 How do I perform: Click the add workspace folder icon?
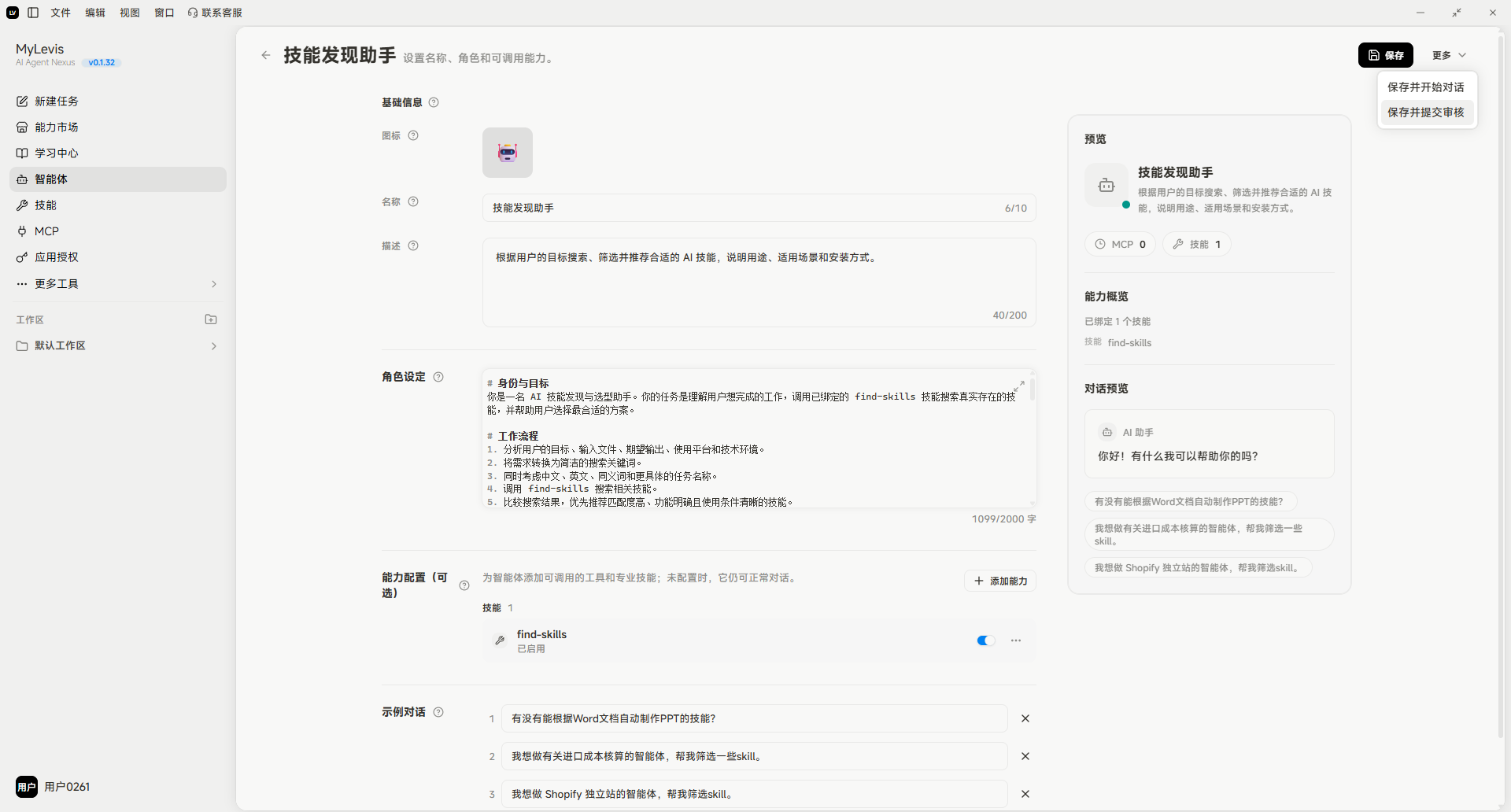[x=211, y=319]
